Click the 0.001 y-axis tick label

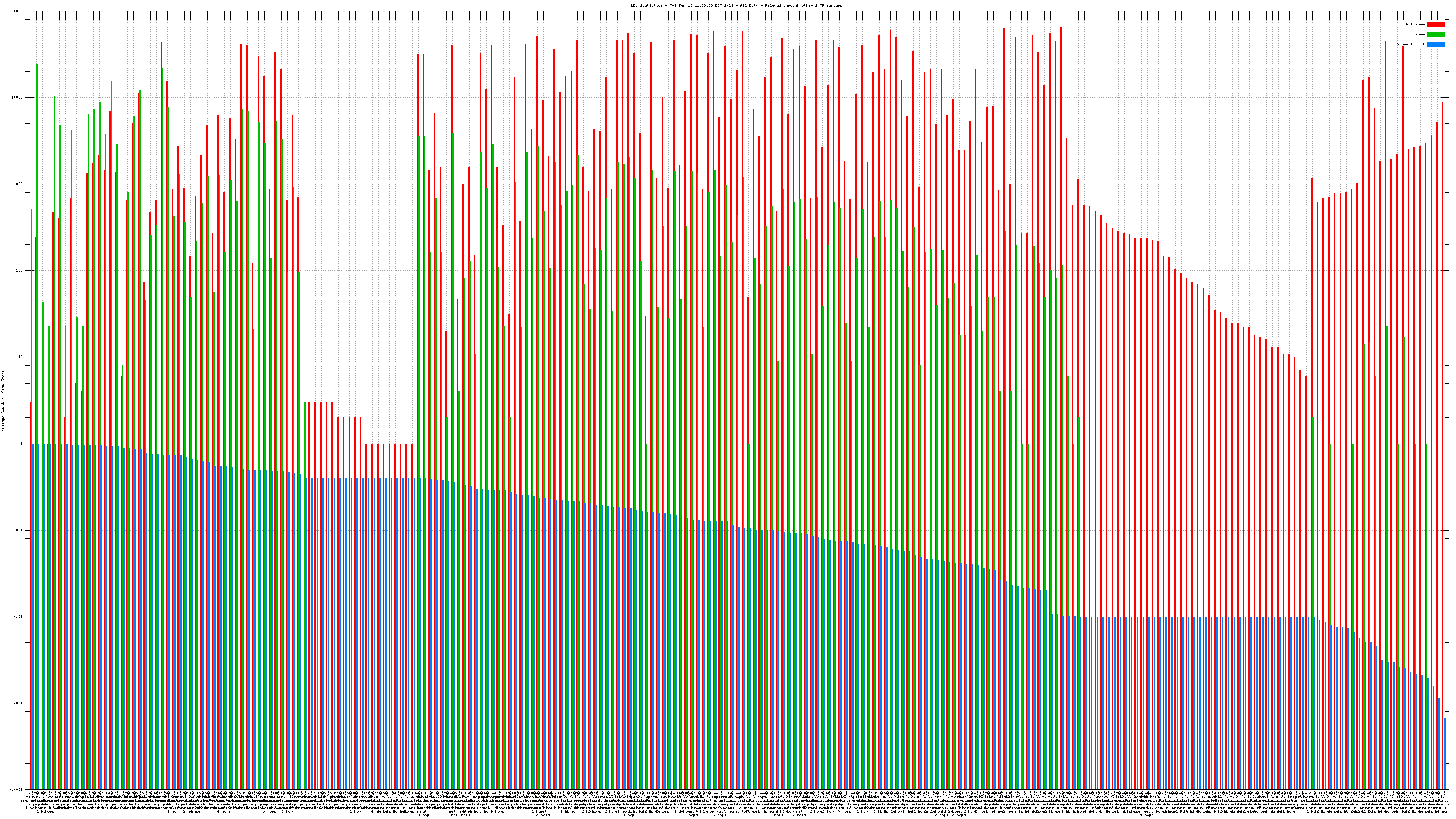click(18, 703)
